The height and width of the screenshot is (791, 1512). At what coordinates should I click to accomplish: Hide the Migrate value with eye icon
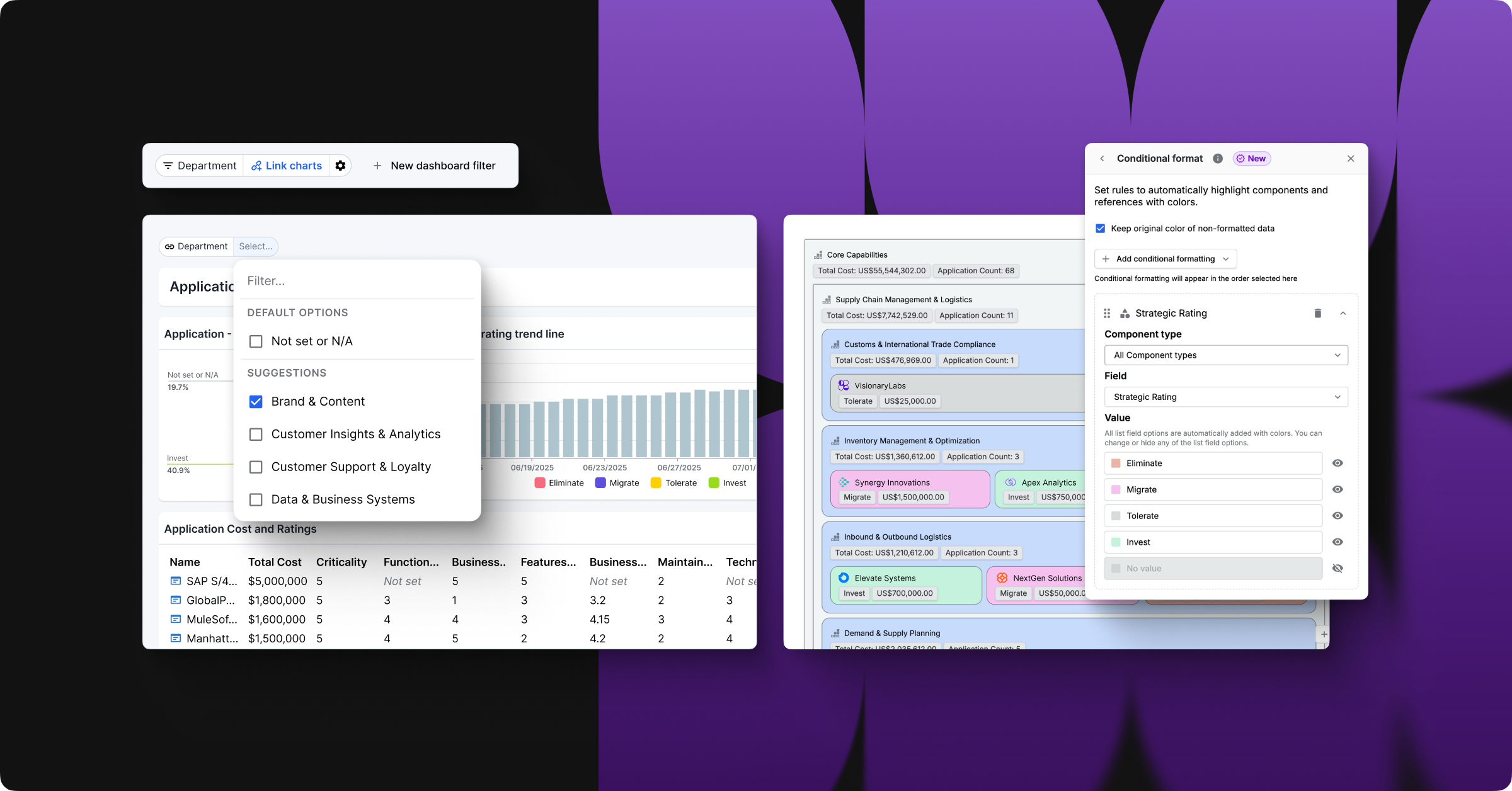pos(1337,489)
